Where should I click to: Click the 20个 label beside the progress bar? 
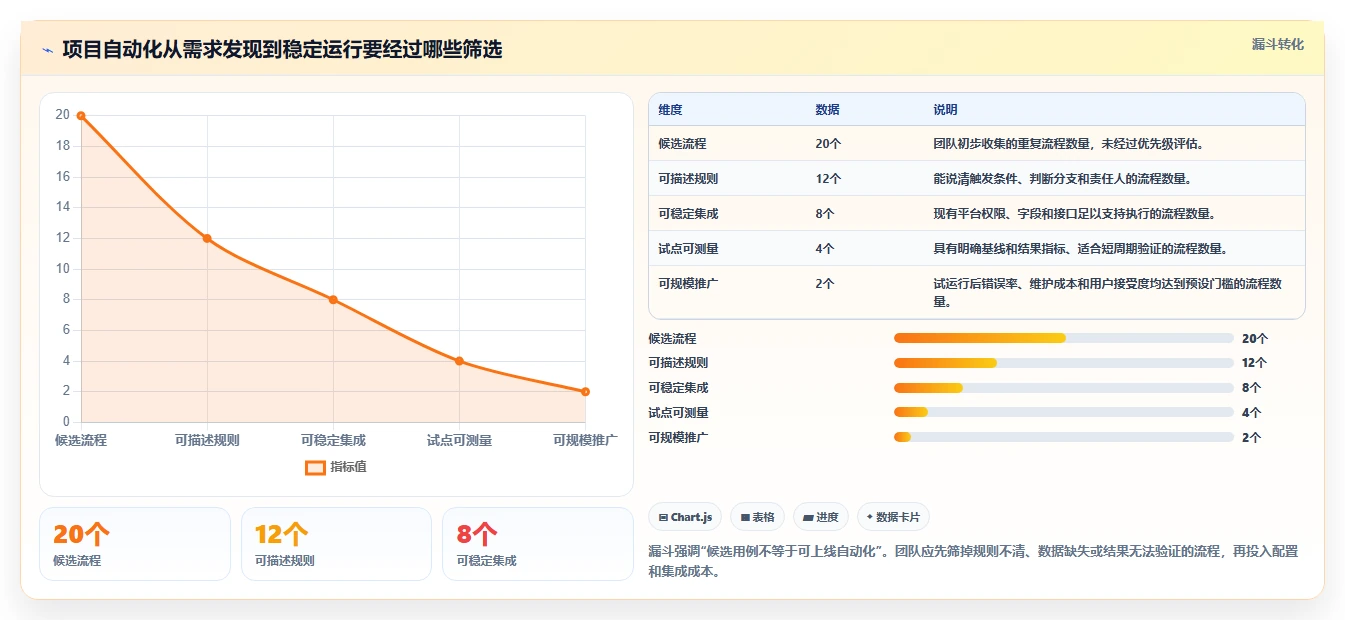(1254, 338)
